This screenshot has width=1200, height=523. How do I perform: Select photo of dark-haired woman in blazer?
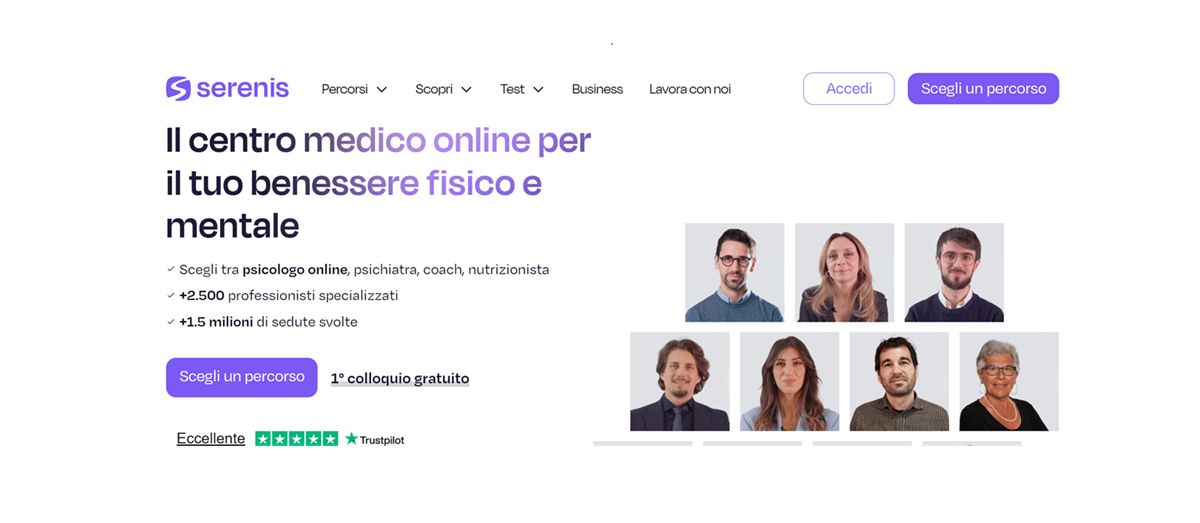point(790,382)
